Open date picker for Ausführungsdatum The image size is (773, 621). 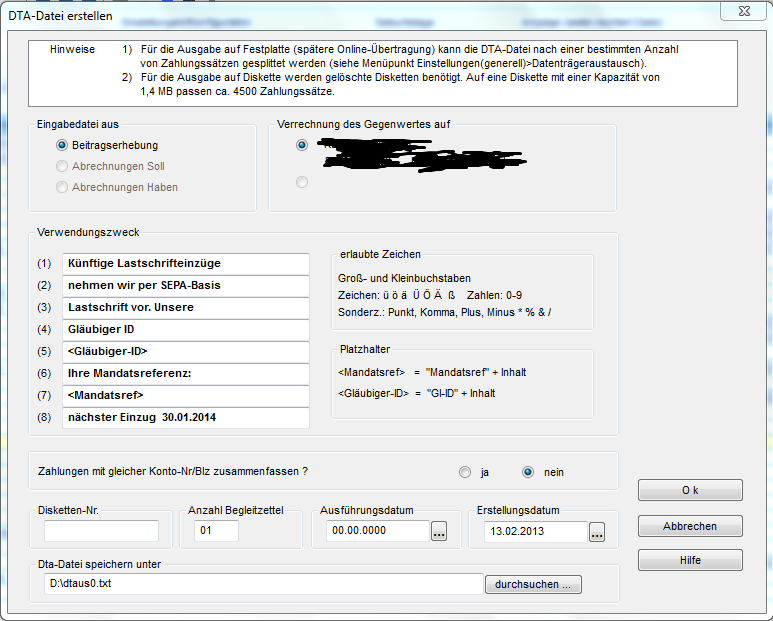[439, 533]
